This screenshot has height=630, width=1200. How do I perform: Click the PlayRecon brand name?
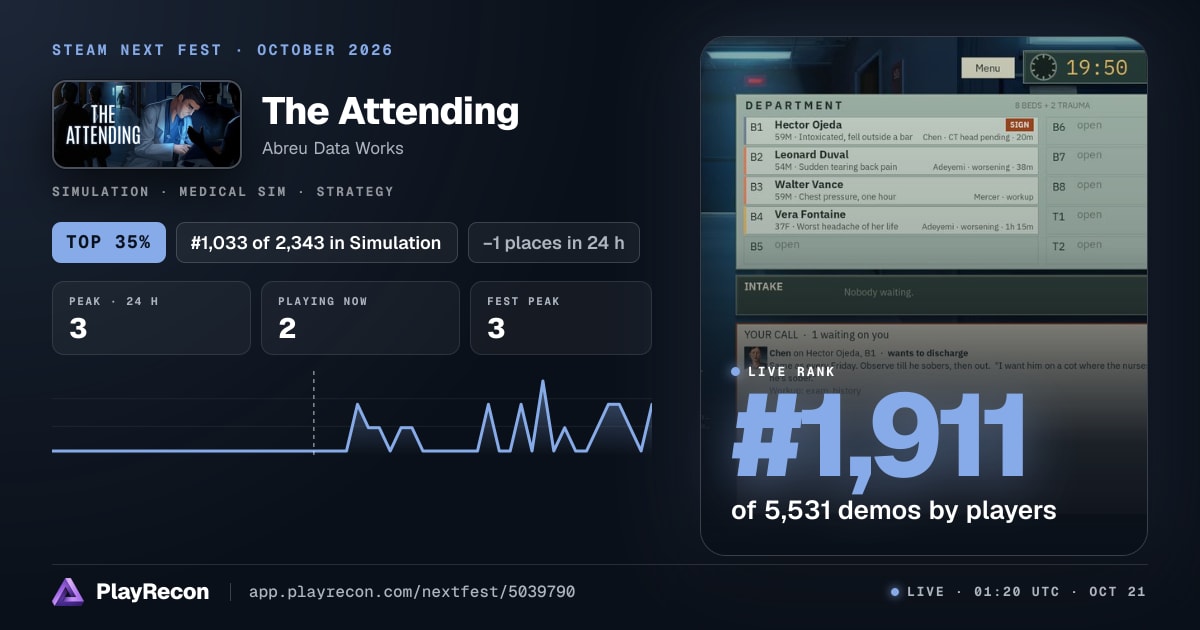(x=153, y=592)
